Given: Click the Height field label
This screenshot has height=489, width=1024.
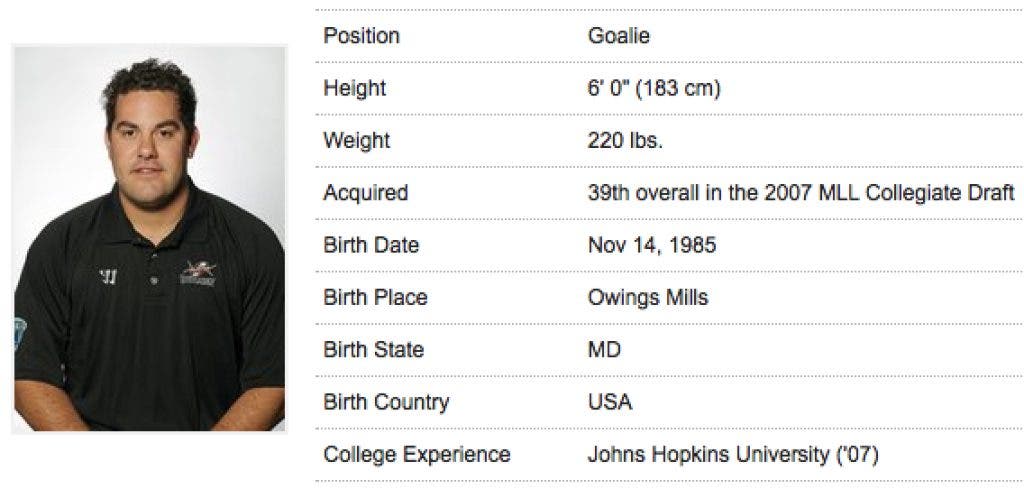Looking at the screenshot, I should point(354,88).
